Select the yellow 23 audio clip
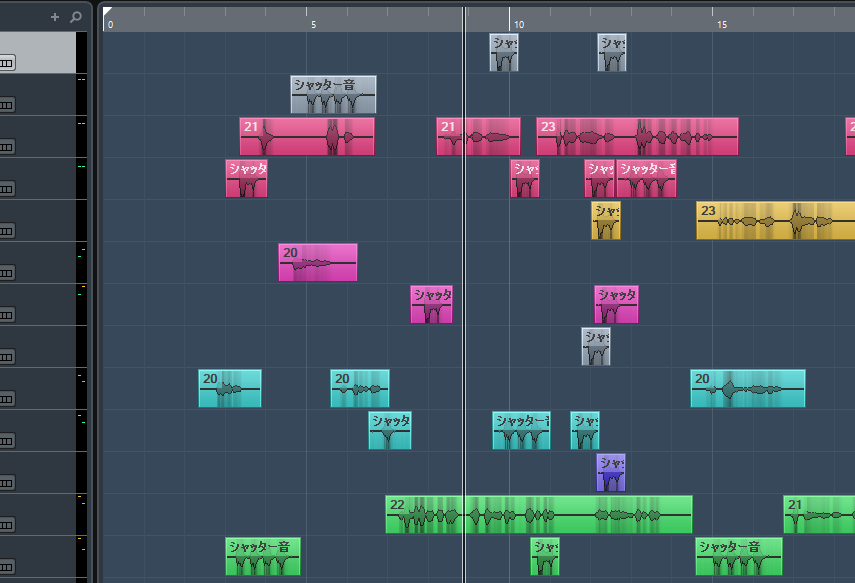Screen dimensions: 855x583 click(775, 220)
